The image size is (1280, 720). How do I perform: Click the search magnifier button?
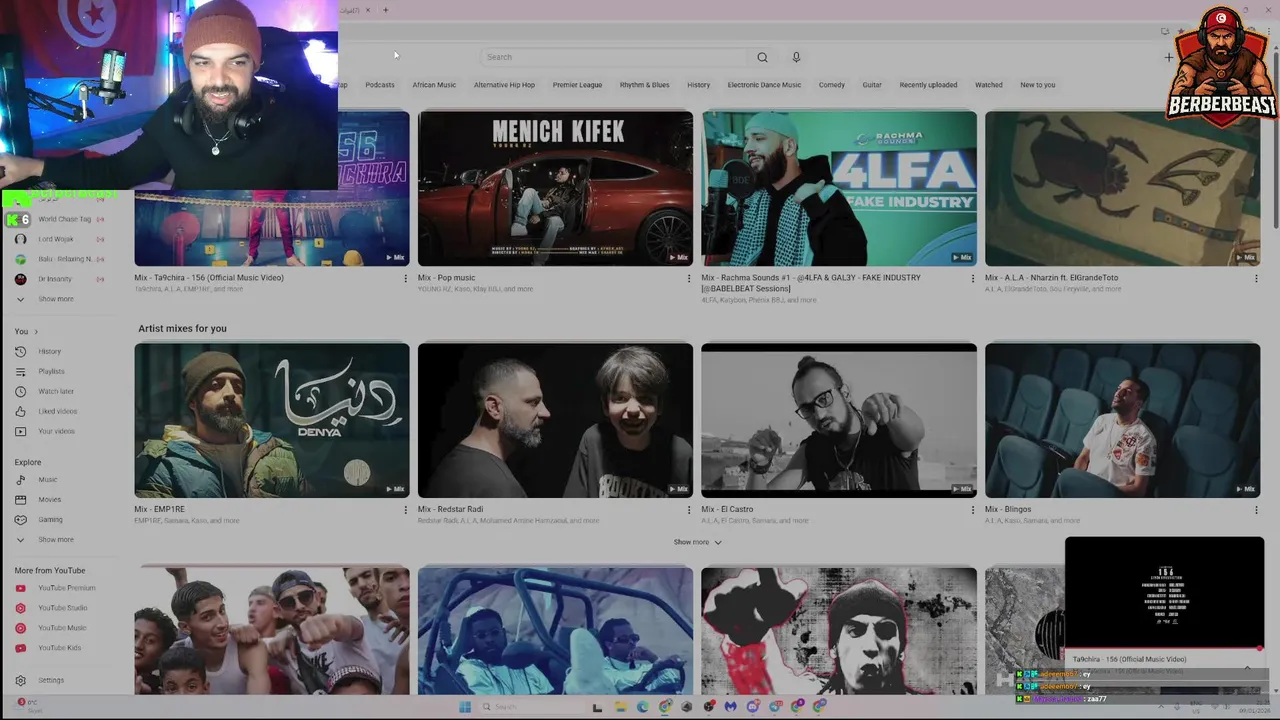pos(762,57)
